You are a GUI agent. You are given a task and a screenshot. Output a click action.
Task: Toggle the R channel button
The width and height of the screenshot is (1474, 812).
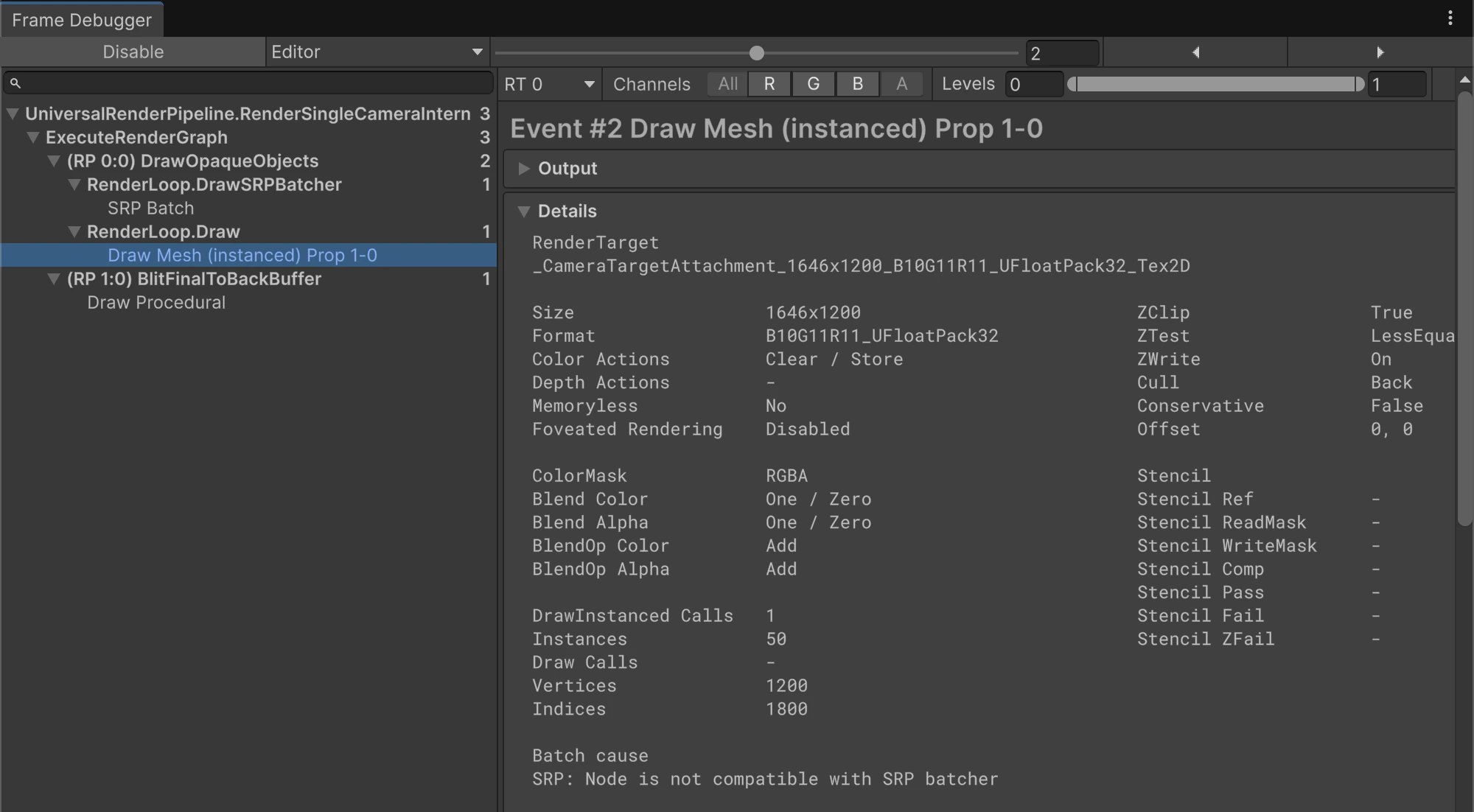pyautogui.click(x=769, y=84)
